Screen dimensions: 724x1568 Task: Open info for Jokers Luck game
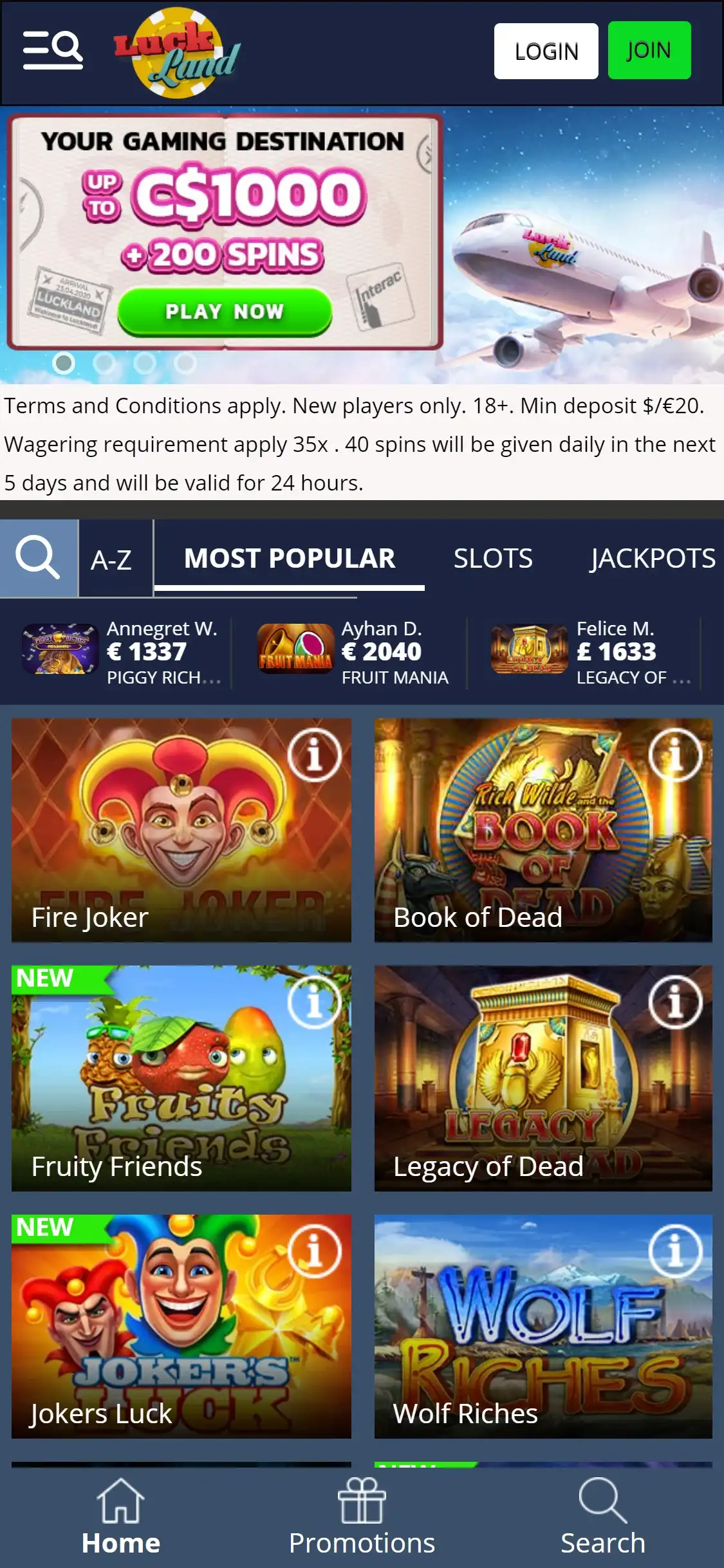pyautogui.click(x=314, y=1251)
